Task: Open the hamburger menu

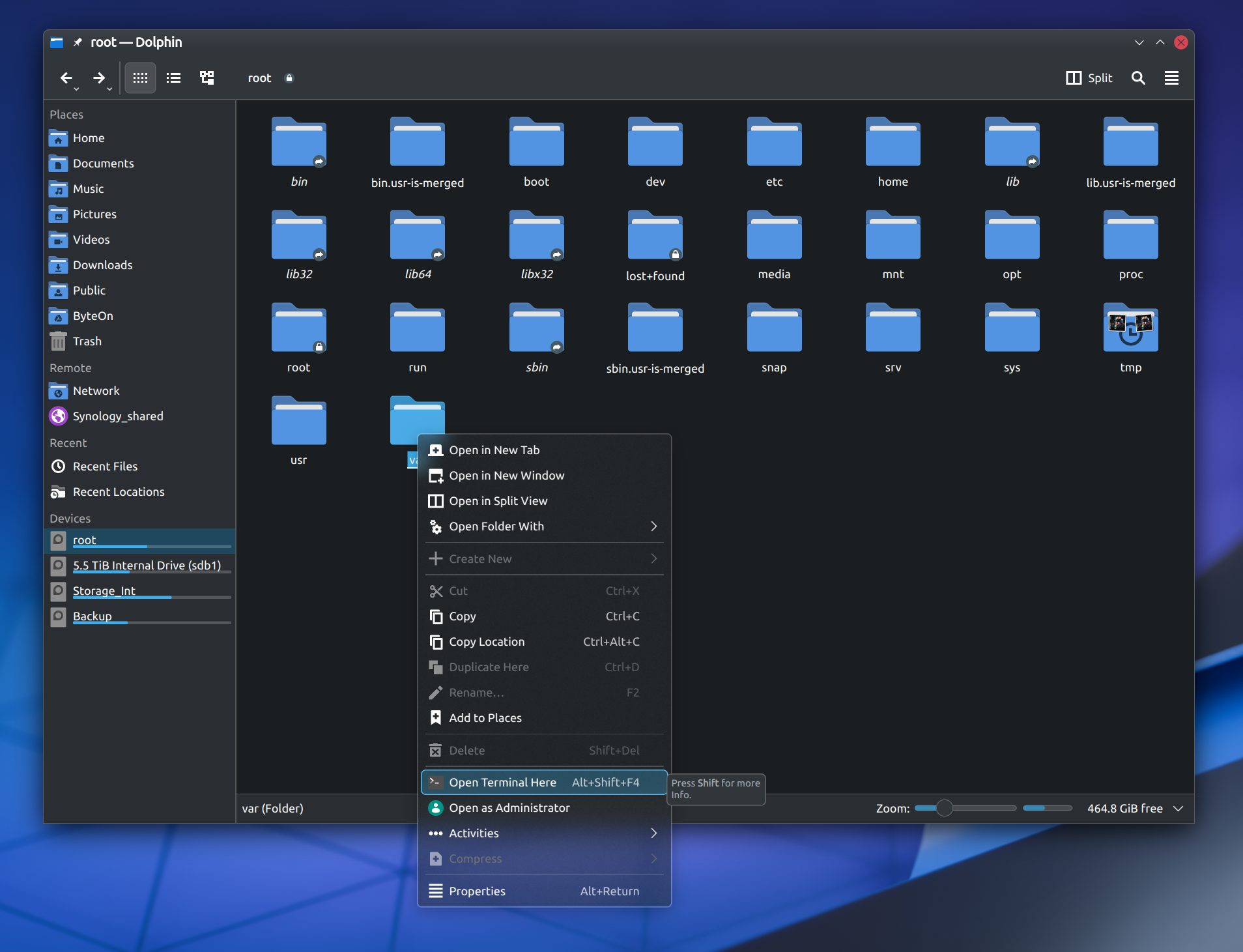Action: tap(1171, 78)
